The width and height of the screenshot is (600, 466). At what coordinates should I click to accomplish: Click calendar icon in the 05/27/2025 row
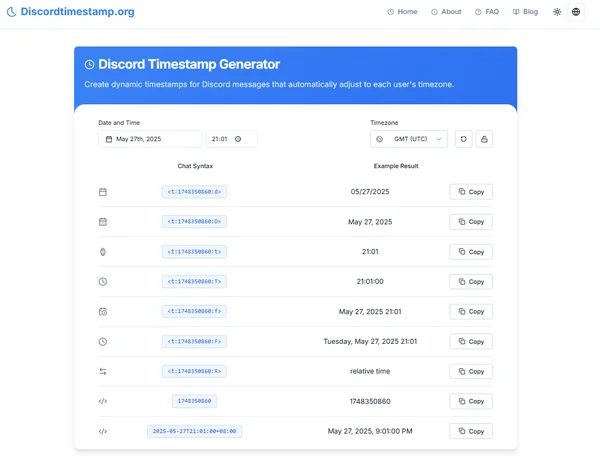103,192
